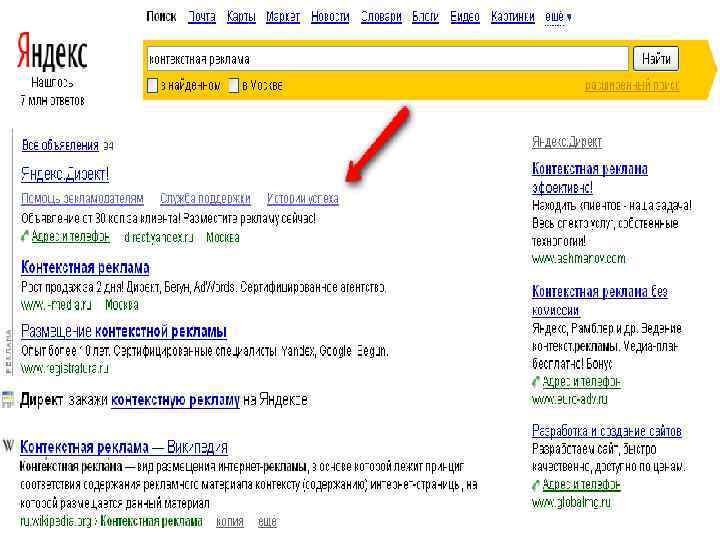This screenshot has width=720, height=540.
Task: Click phone icon next to directyandex.ru address link
Action: click(x=25, y=236)
